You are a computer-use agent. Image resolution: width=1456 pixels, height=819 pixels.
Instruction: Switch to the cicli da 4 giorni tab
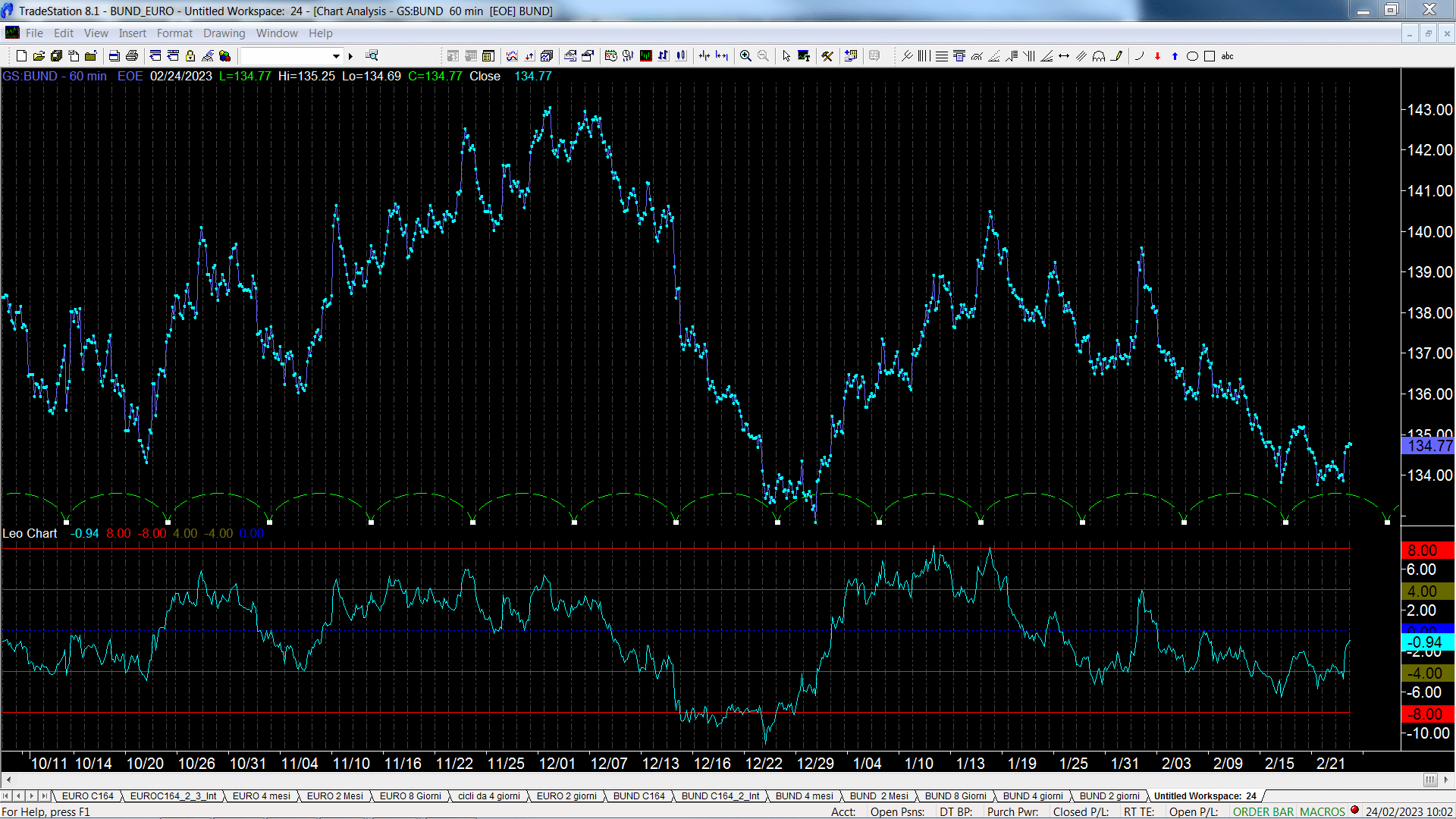click(489, 796)
